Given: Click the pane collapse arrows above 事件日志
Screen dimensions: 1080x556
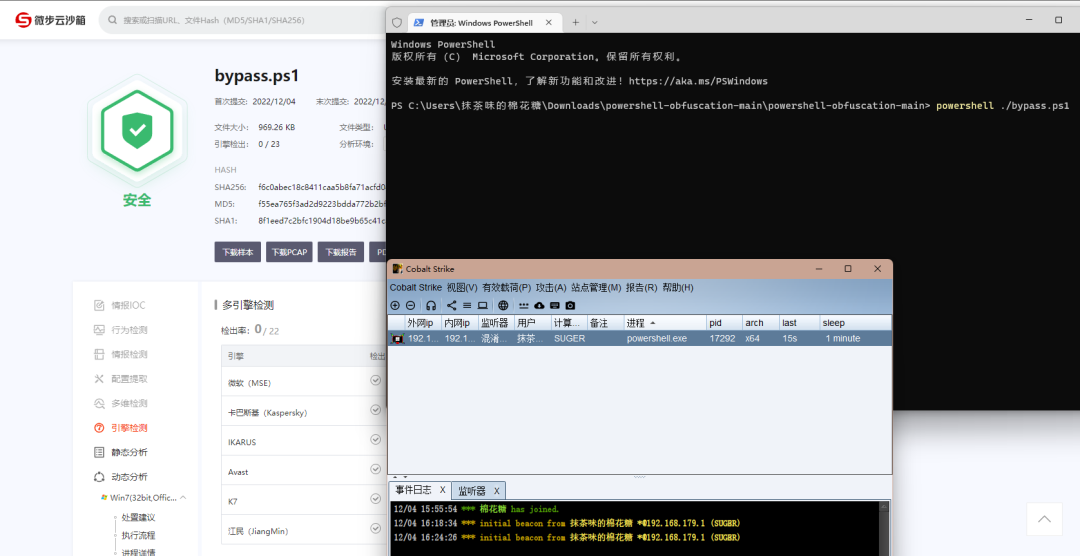Looking at the screenshot, I should [400, 477].
